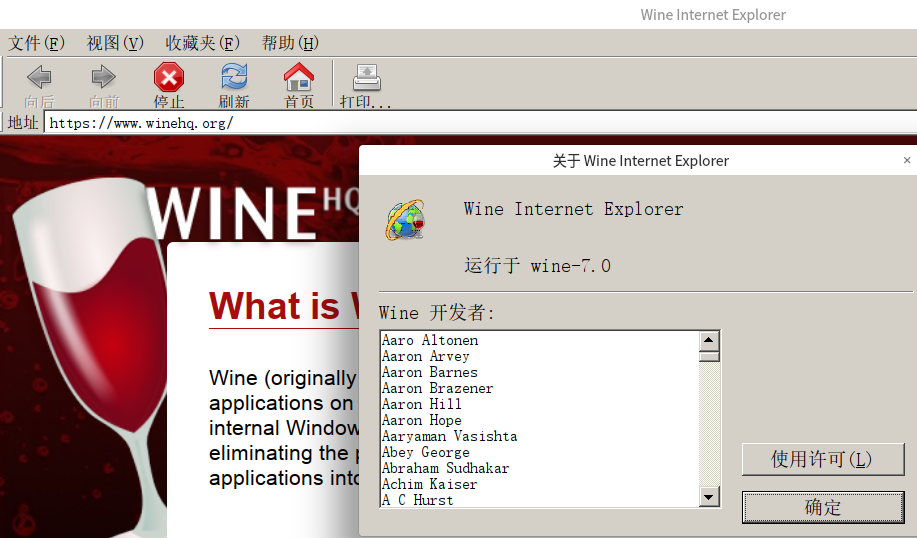
Task: Open the 收藏夹(F) menu
Action: (x=202, y=43)
